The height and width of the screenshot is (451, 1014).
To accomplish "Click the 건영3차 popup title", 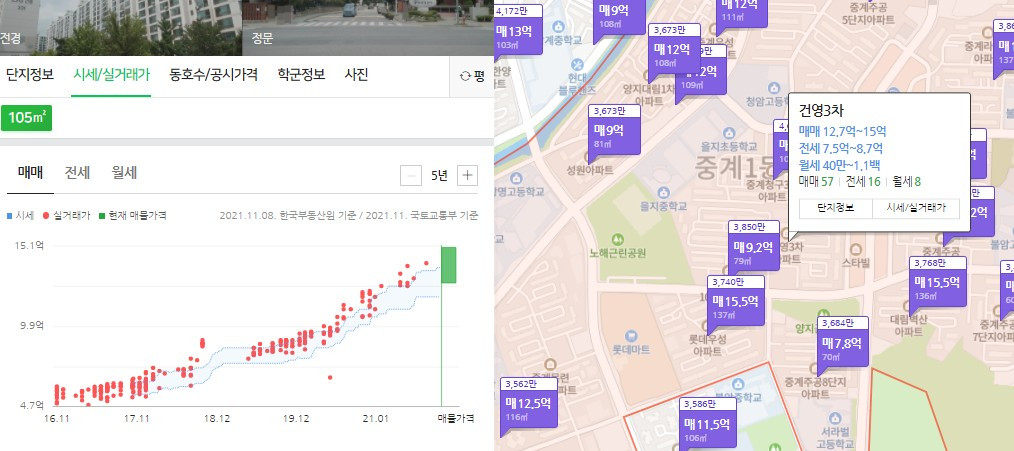I will (821, 112).
